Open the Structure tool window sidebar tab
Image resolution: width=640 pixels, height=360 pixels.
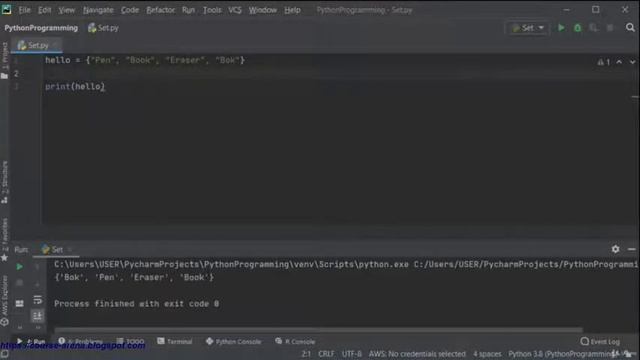coord(5,182)
